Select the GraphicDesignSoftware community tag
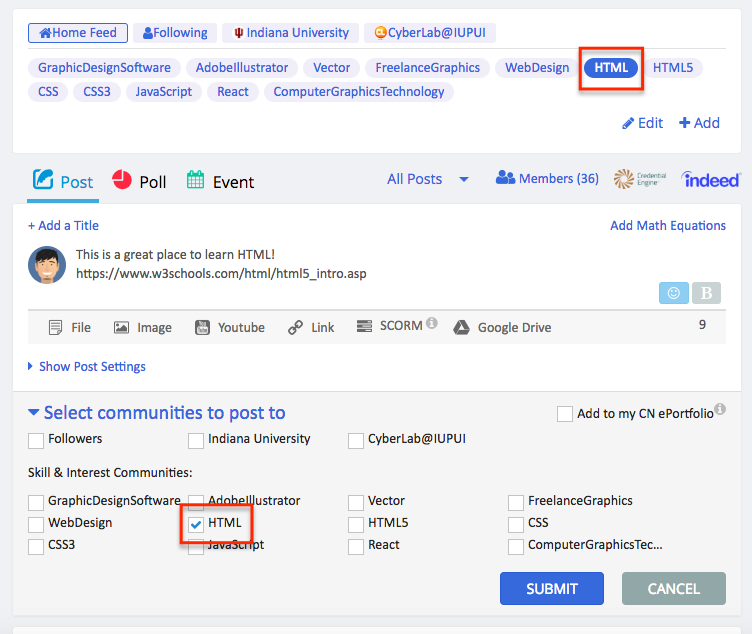Viewport: 752px width, 634px height. pos(104,68)
